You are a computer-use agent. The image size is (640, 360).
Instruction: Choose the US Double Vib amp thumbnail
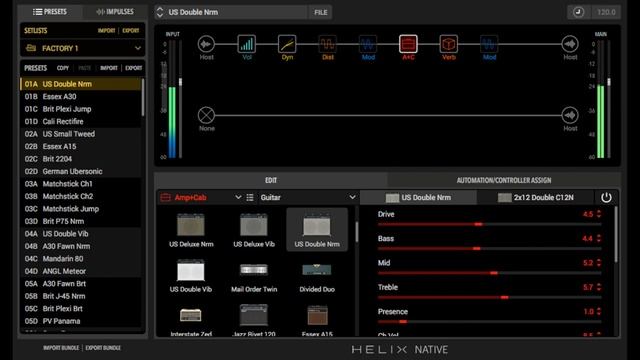(191, 276)
